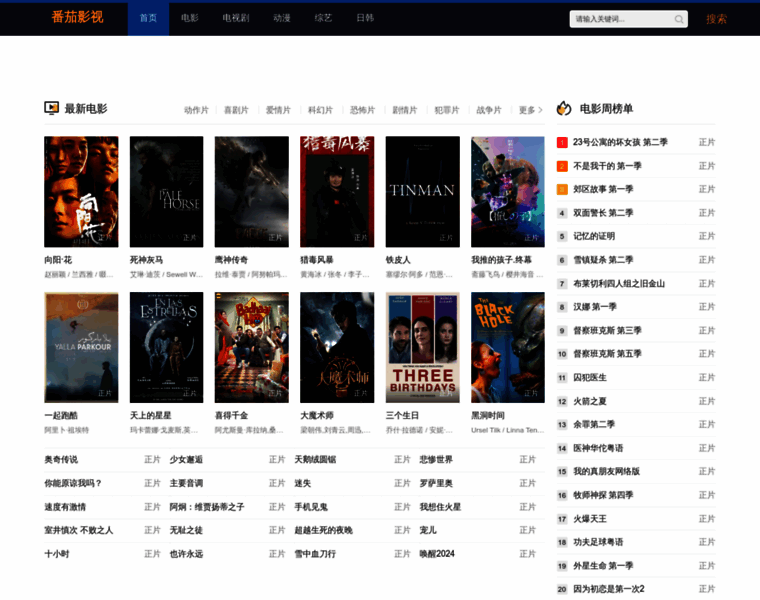Click the 三个生日 title text

(x=402, y=416)
